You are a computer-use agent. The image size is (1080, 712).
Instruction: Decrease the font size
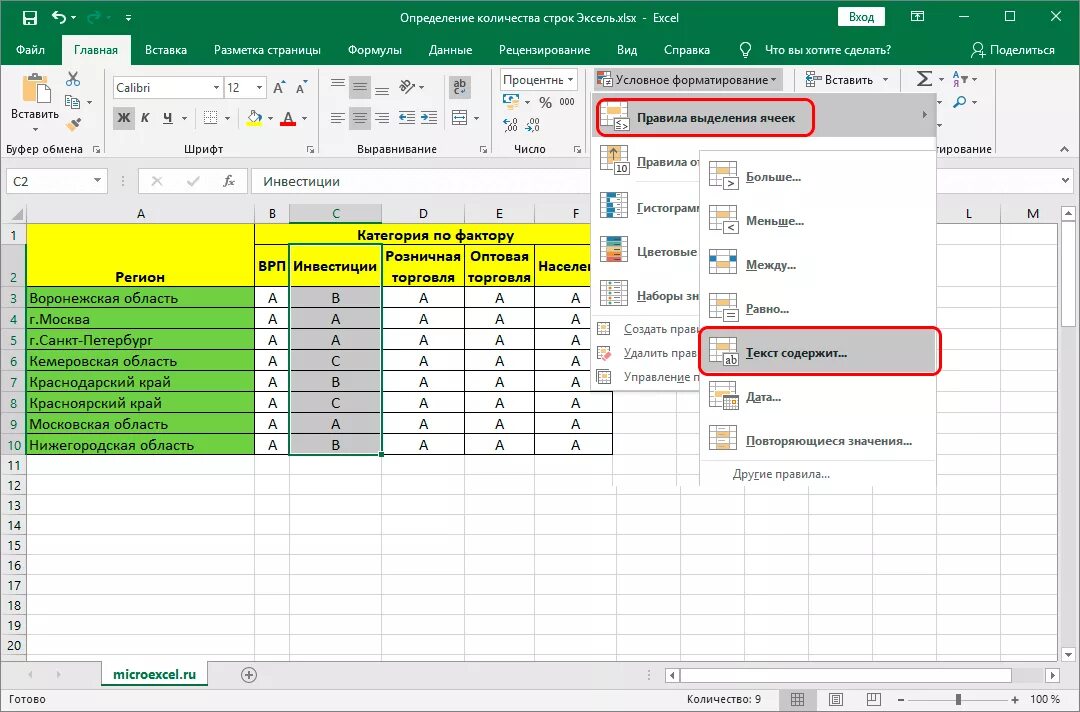301,87
